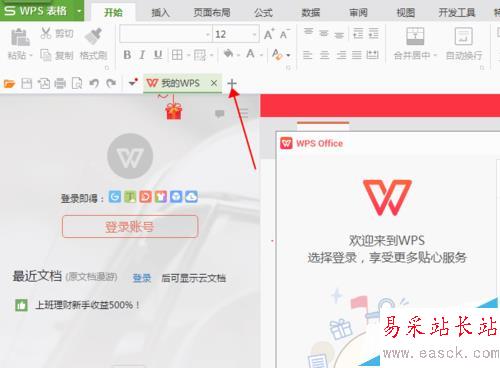Expand the clear formatting dropdown arrow
Screen dimensions: 500x368
(x=288, y=55)
